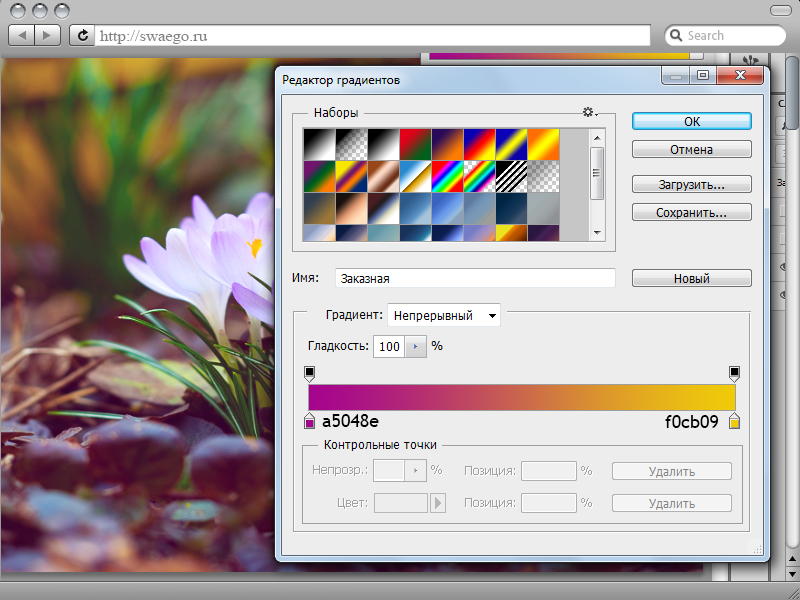The height and width of the screenshot is (600, 800).
Task: Open the Гладкость slider arrow
Action: click(x=416, y=346)
